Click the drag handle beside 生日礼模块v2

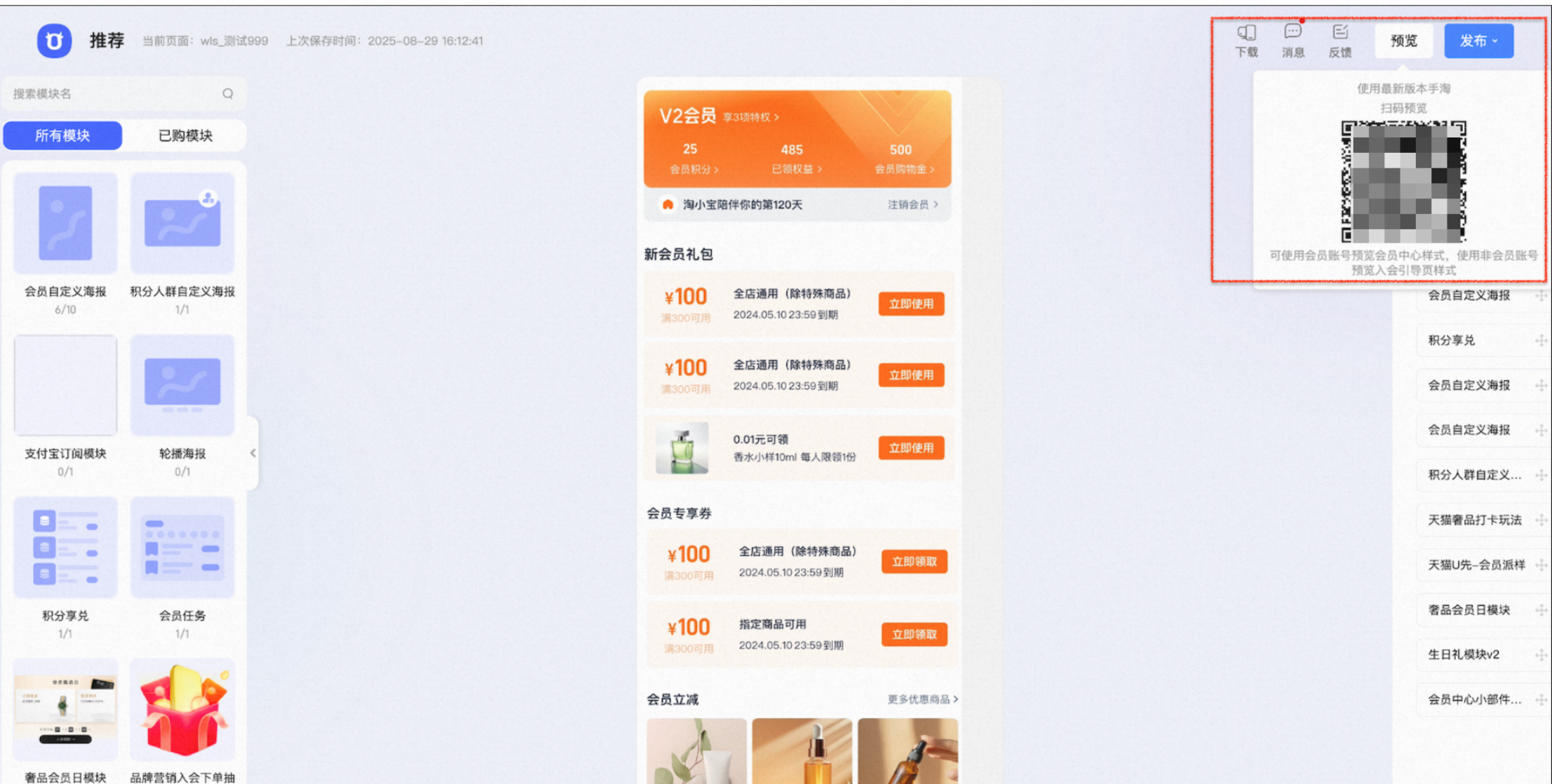[1541, 655]
